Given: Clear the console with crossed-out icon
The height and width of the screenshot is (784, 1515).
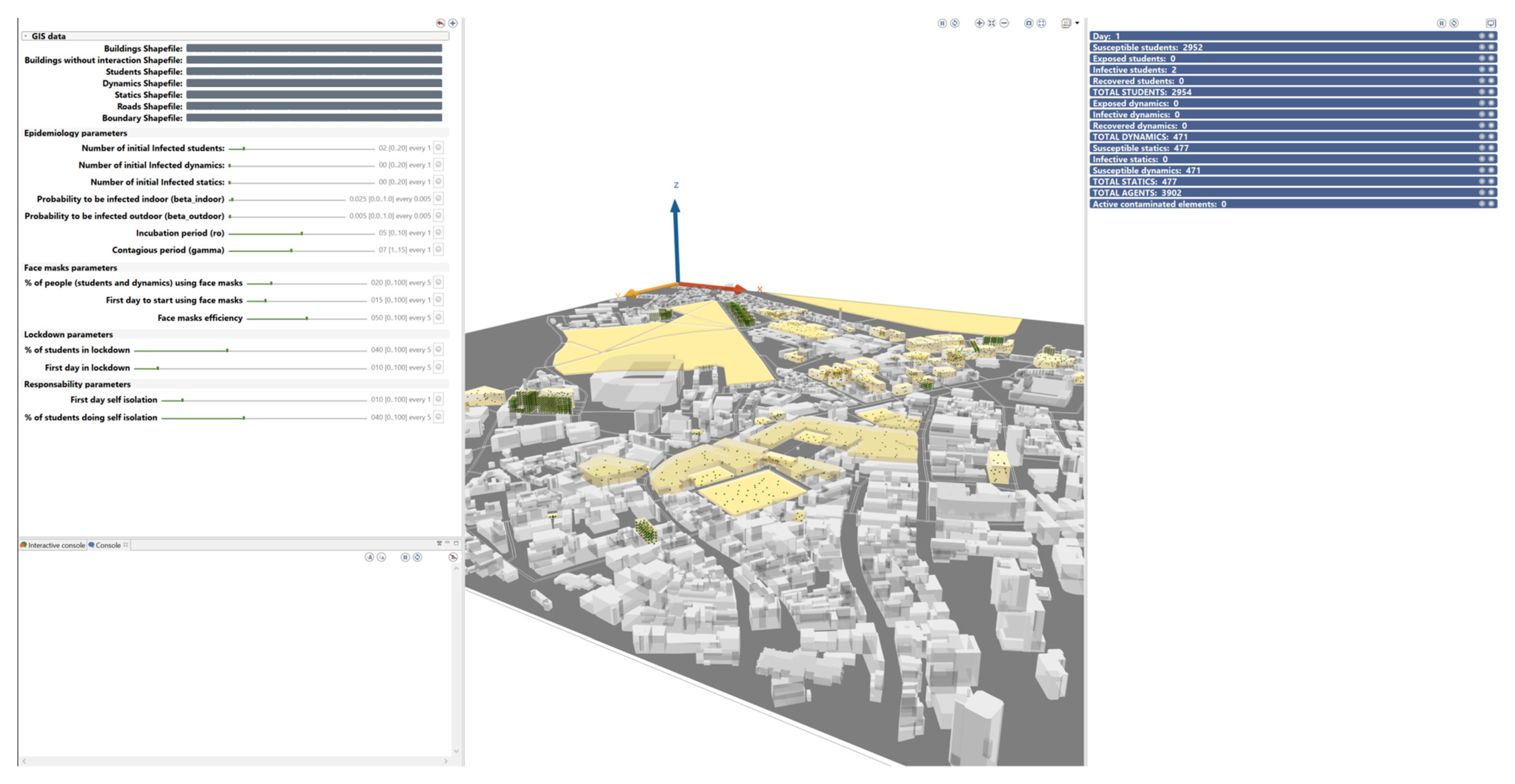Looking at the screenshot, I should pyautogui.click(x=452, y=557).
